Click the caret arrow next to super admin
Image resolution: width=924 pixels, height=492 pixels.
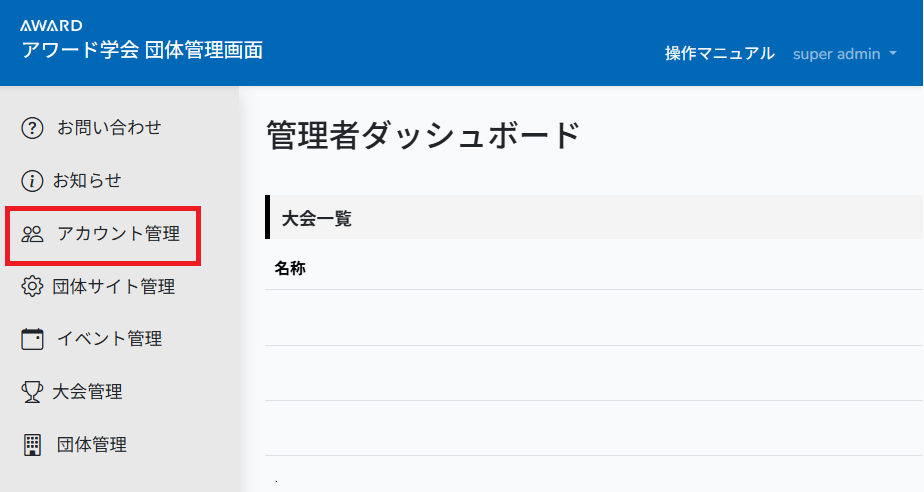coord(892,54)
